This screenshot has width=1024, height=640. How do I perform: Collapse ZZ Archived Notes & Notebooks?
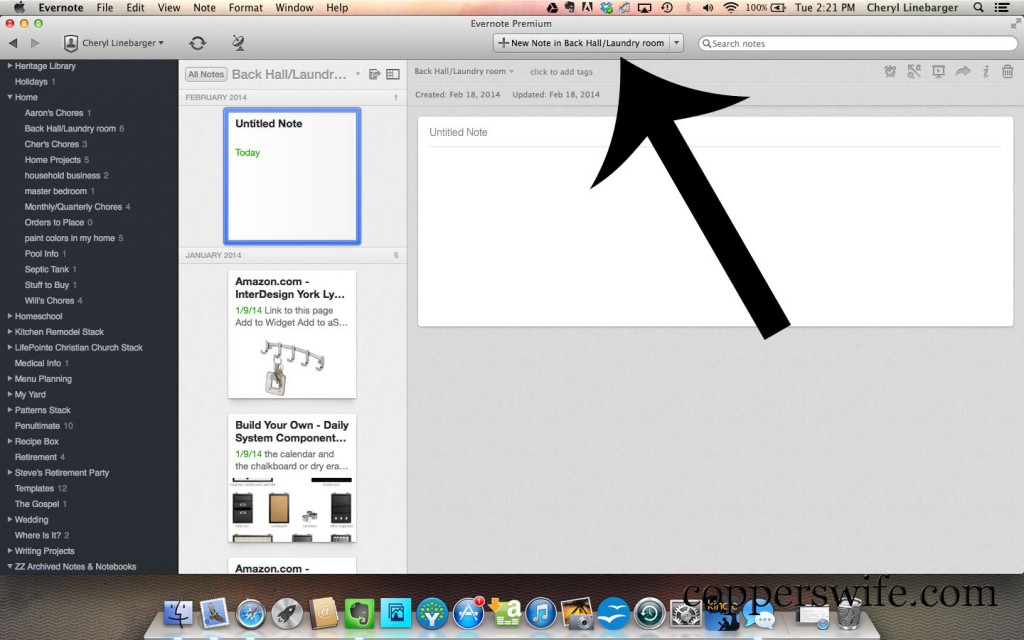coord(10,566)
